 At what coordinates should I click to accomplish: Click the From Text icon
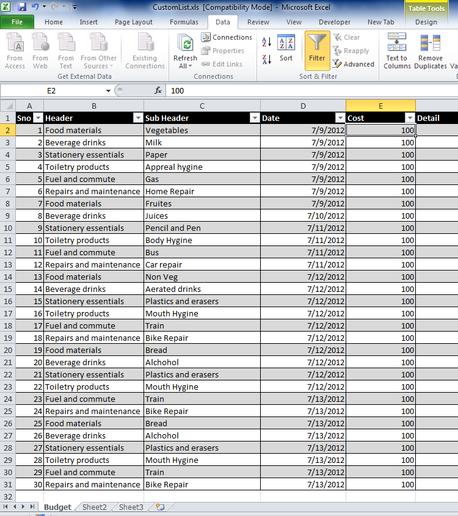pyautogui.click(x=66, y=51)
